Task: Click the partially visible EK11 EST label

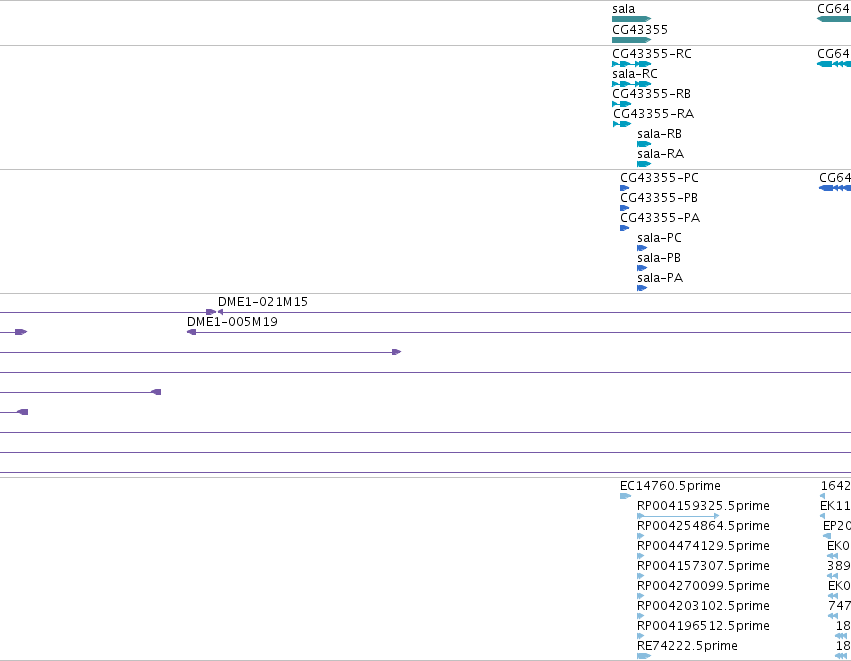Action: 835,506
